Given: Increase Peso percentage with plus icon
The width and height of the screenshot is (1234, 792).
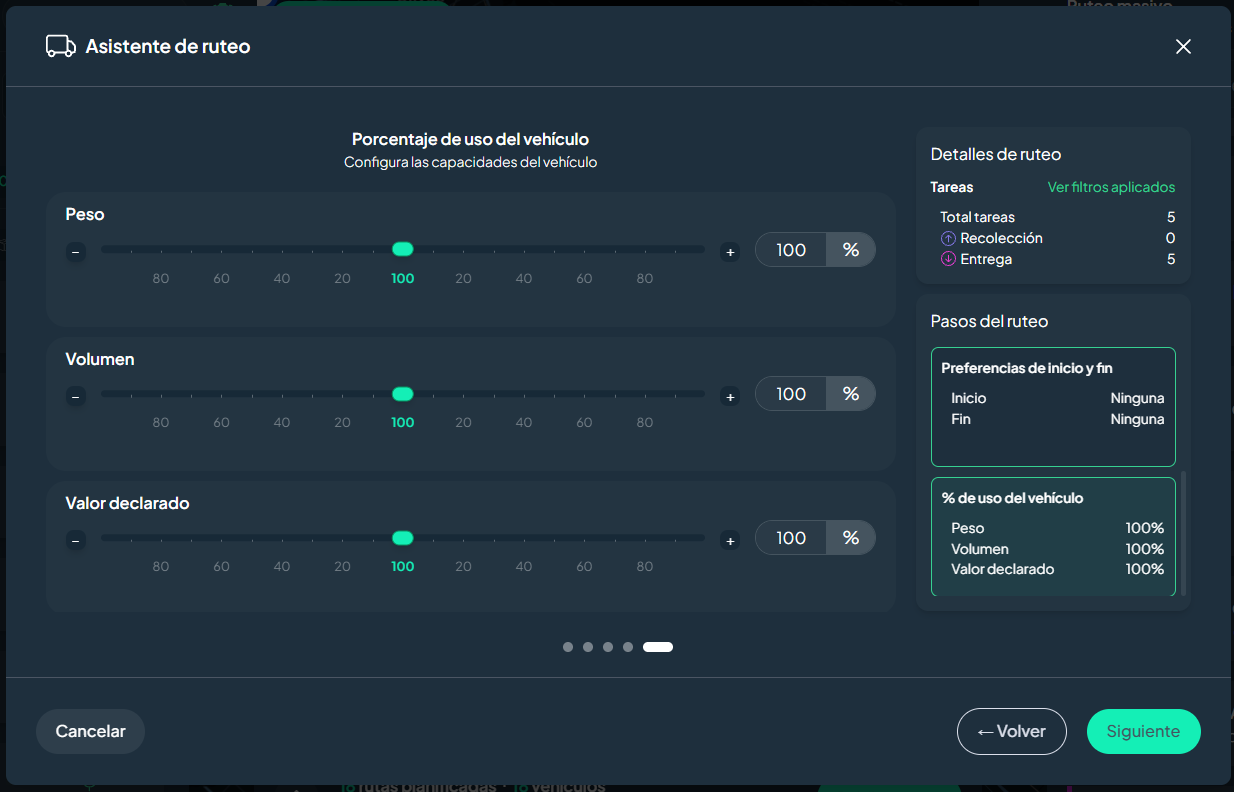Looking at the screenshot, I should (x=730, y=252).
